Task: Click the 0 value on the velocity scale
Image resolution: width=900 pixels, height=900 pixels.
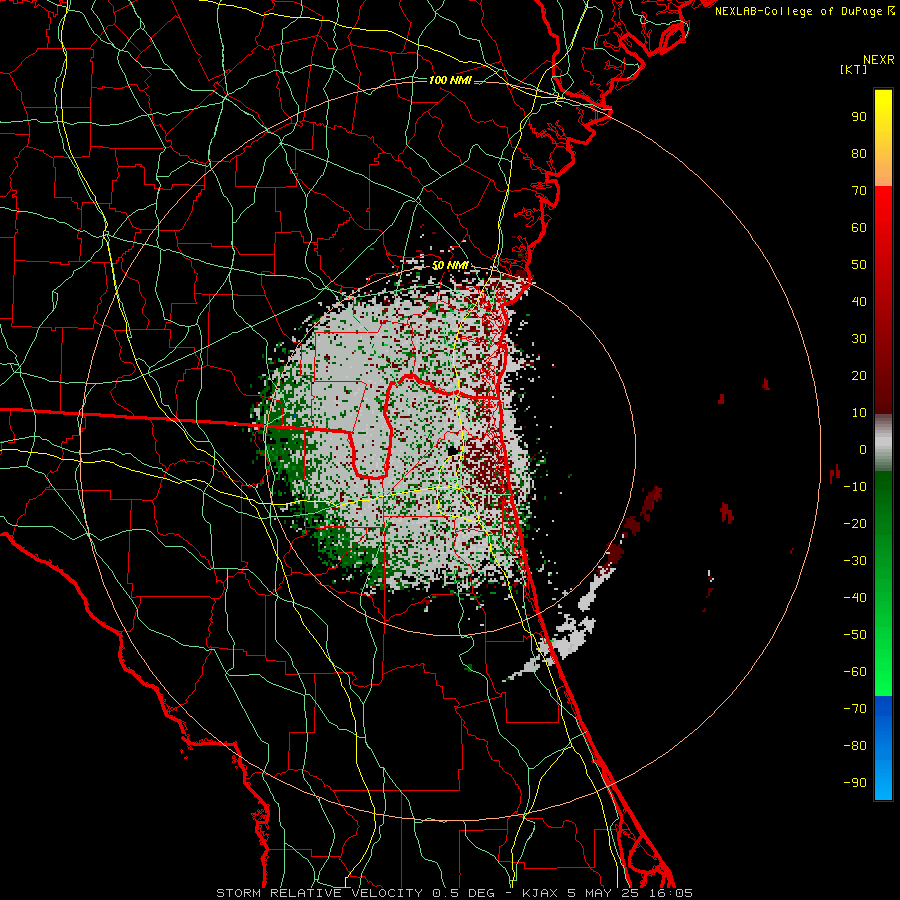Action: point(863,449)
